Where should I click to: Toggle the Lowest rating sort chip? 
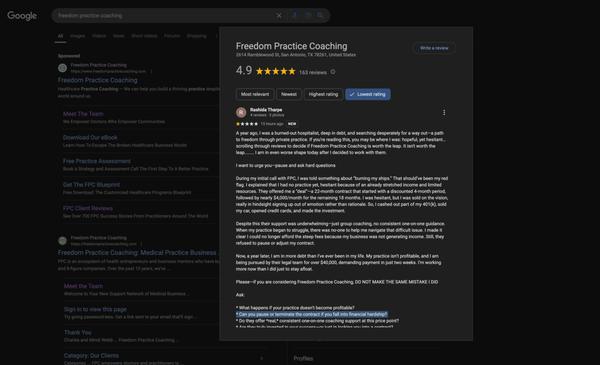click(x=368, y=94)
